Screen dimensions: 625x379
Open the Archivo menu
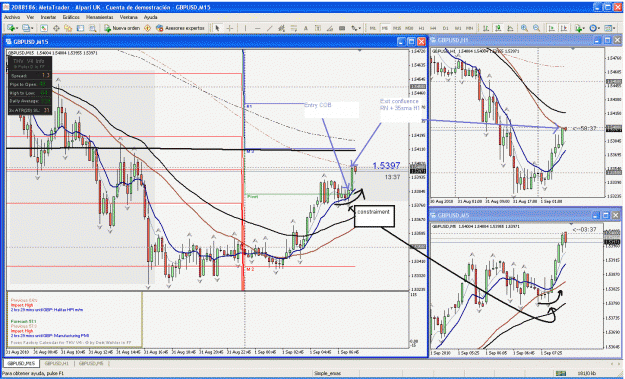pos(12,17)
